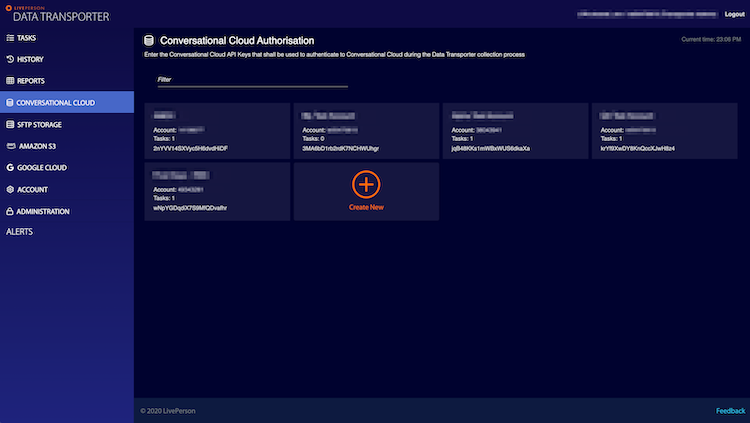Click the Administration lock icon
Screen dimensions: 750x423
click(10, 211)
